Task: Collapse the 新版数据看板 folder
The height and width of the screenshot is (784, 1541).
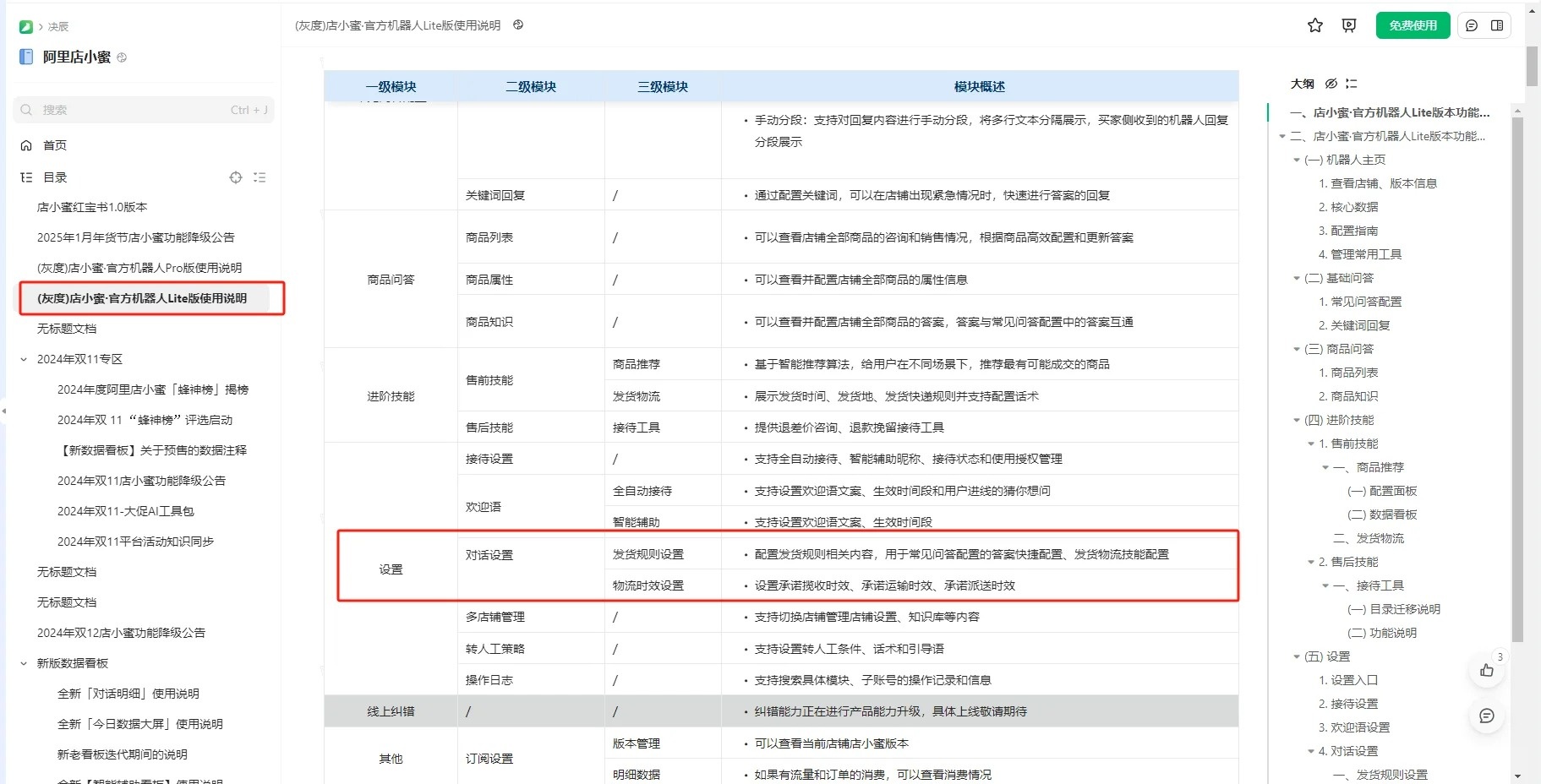Action: tap(24, 663)
